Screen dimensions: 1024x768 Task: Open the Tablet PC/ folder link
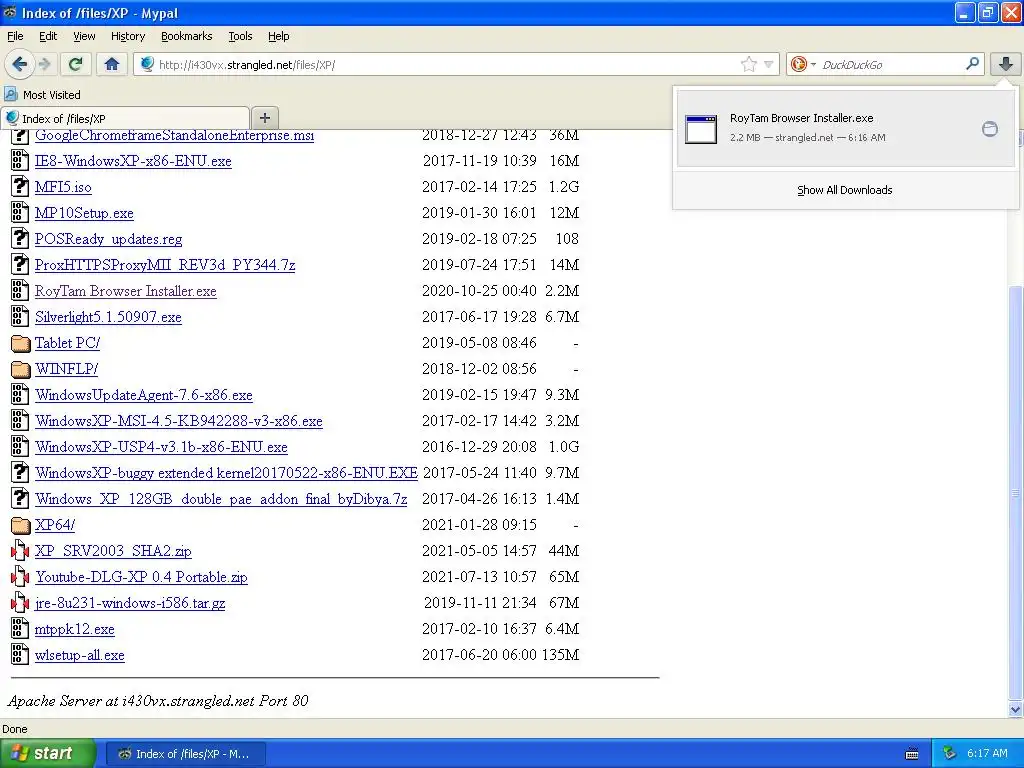click(67, 343)
